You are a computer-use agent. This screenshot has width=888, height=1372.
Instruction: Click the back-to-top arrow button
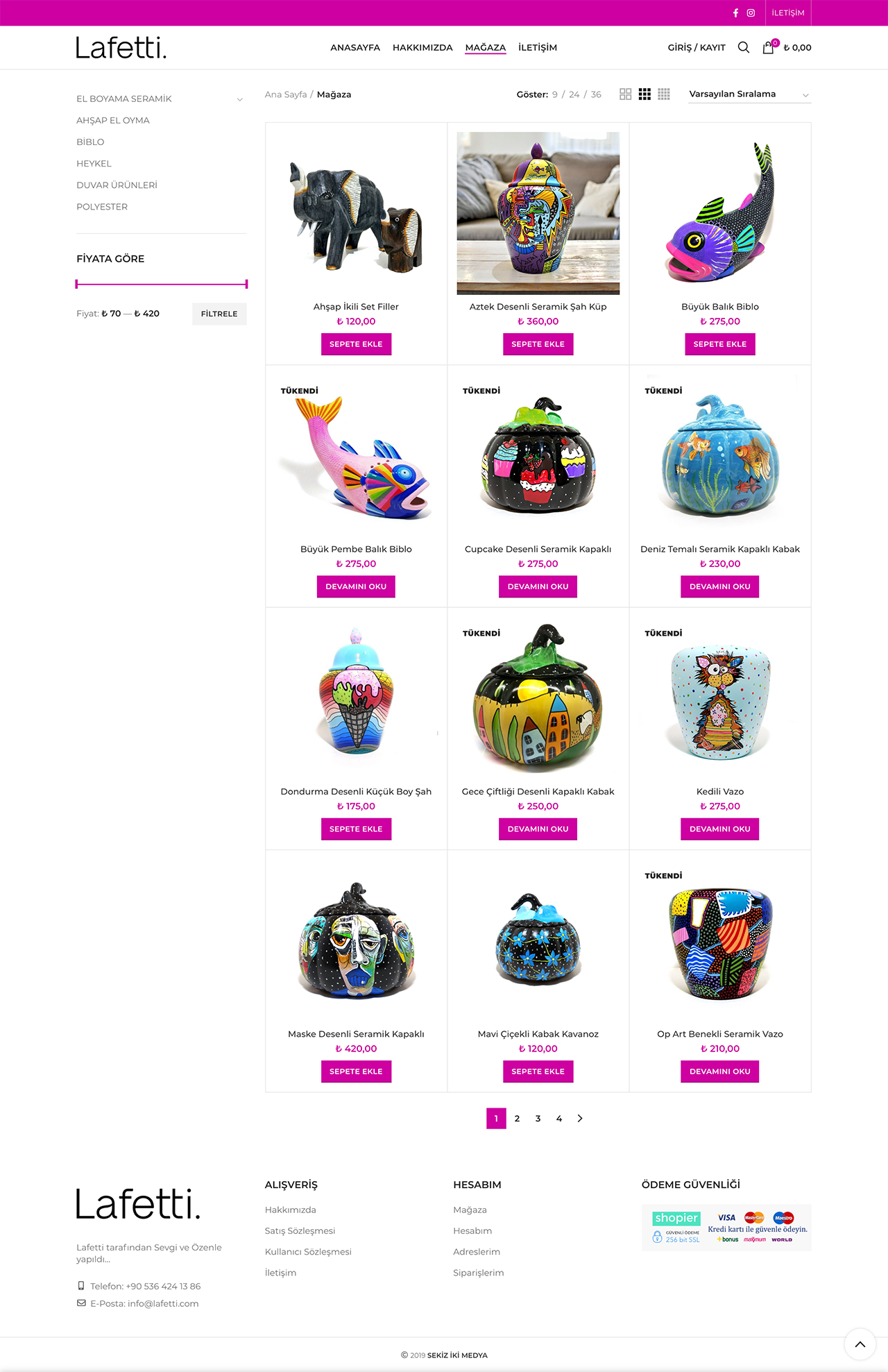(860, 1344)
